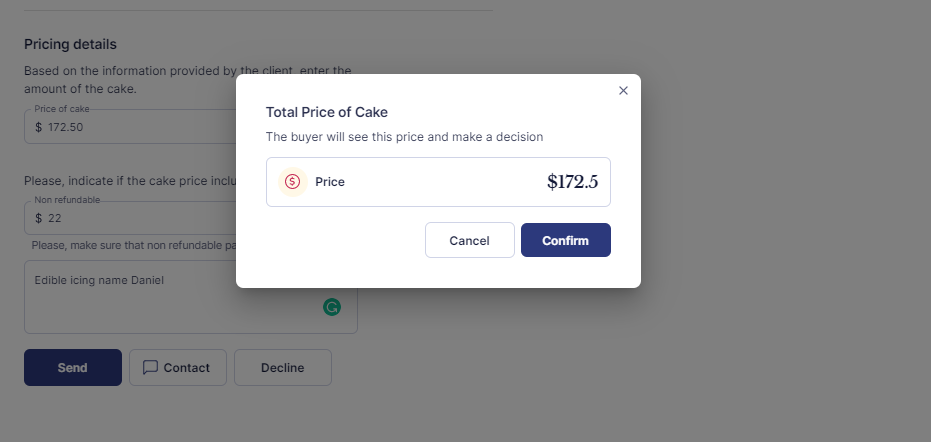Click the chat bubble icon on Contact
This screenshot has width=931, height=442.
click(x=150, y=367)
